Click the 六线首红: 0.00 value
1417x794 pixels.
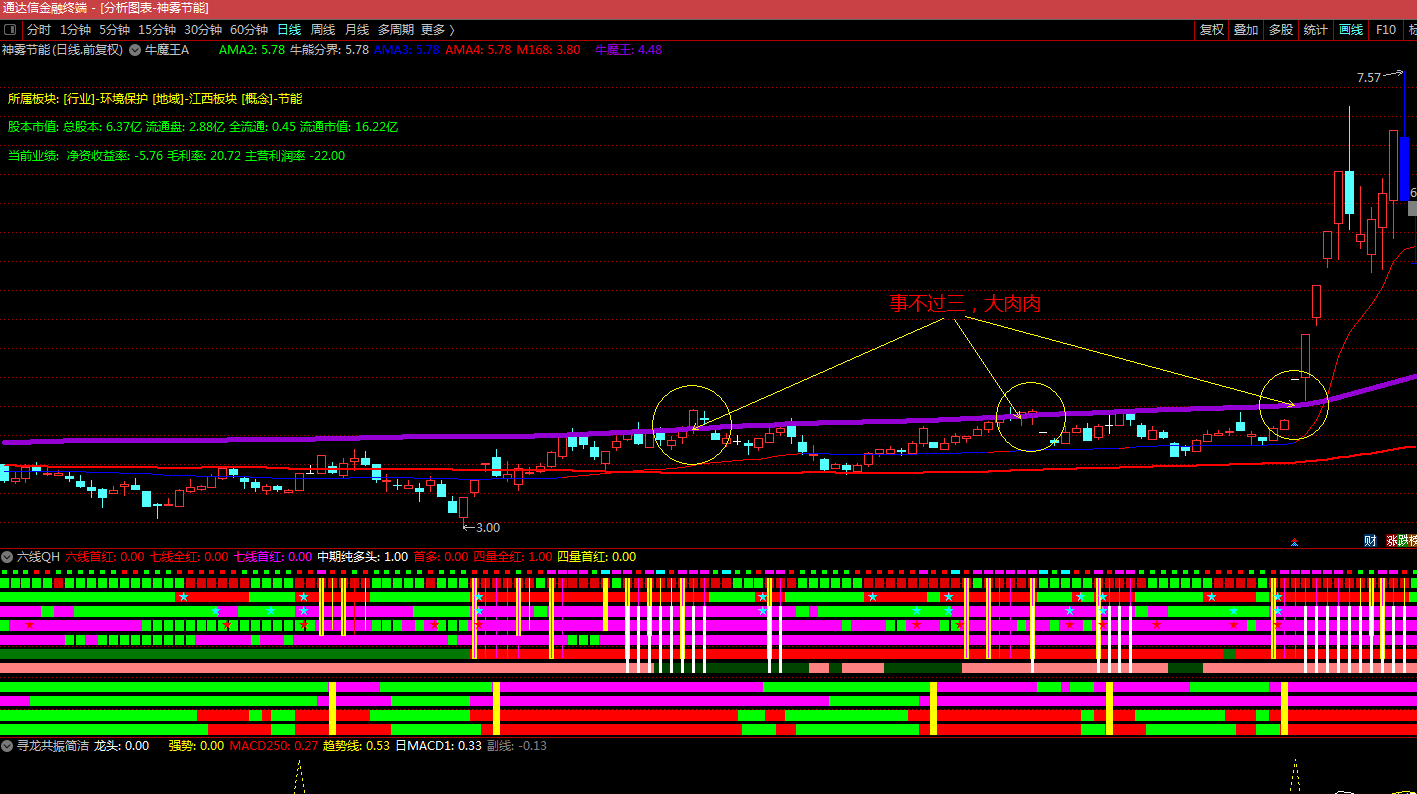[x=105, y=557]
